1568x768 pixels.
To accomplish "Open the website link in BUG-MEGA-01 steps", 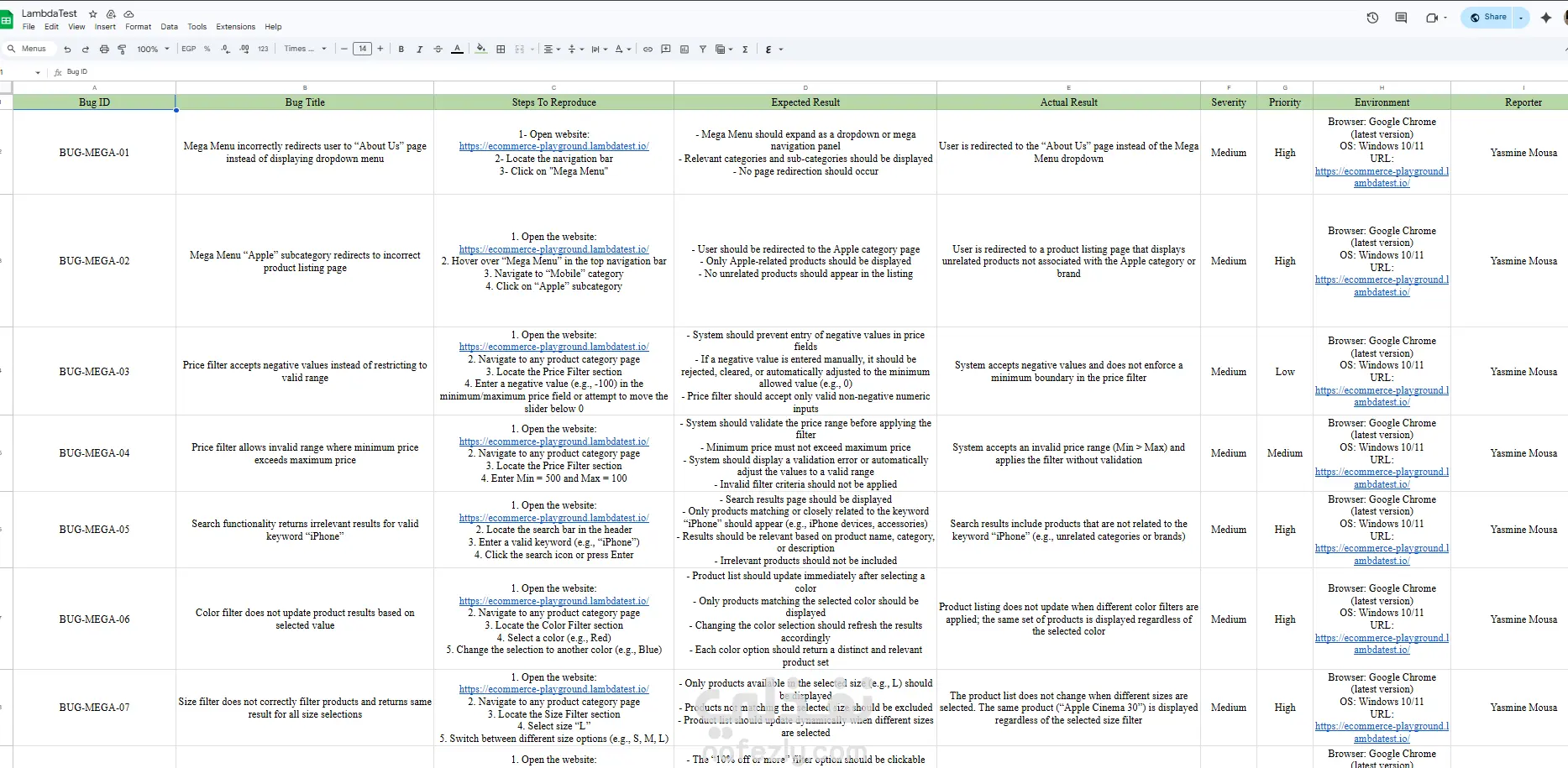I will tap(554, 146).
